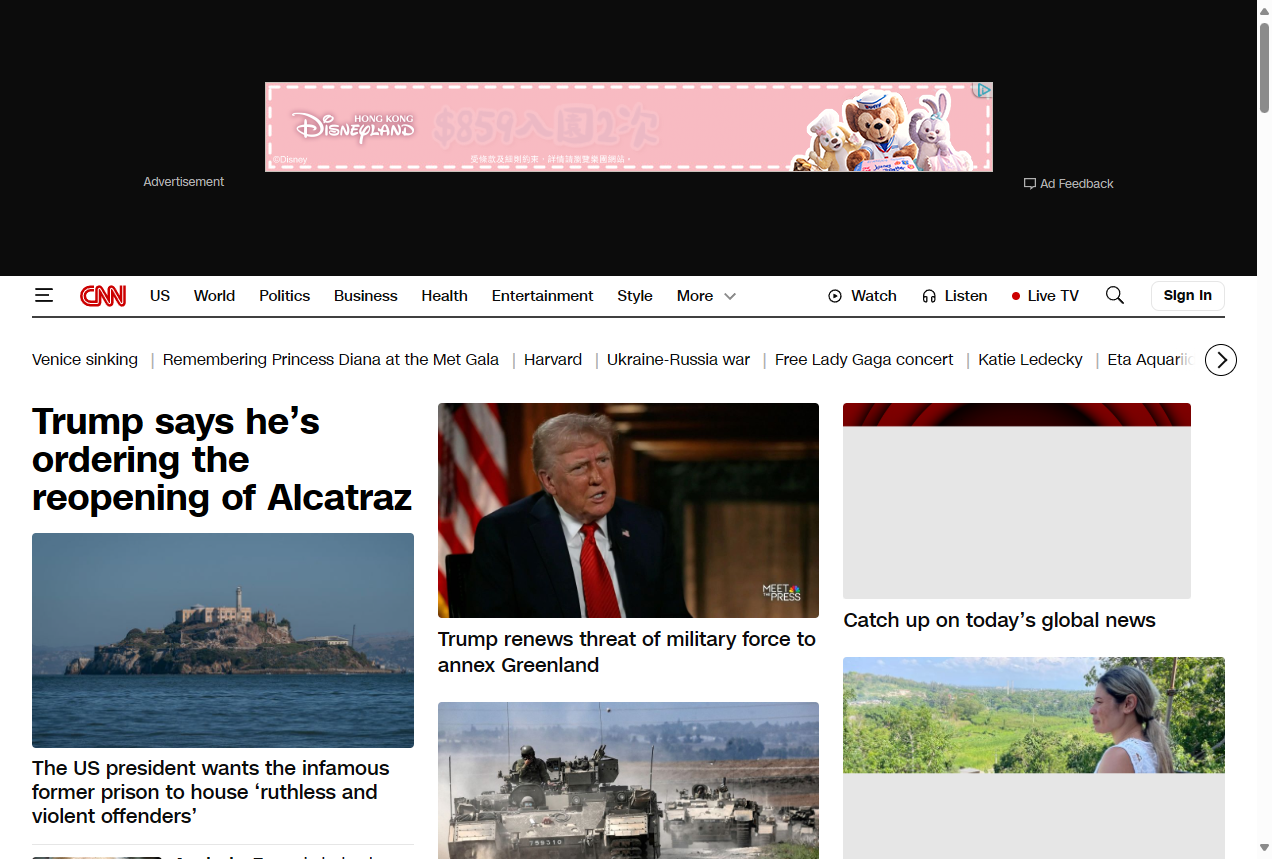
Task: Expand the More menu chevron
Action: coord(729,297)
